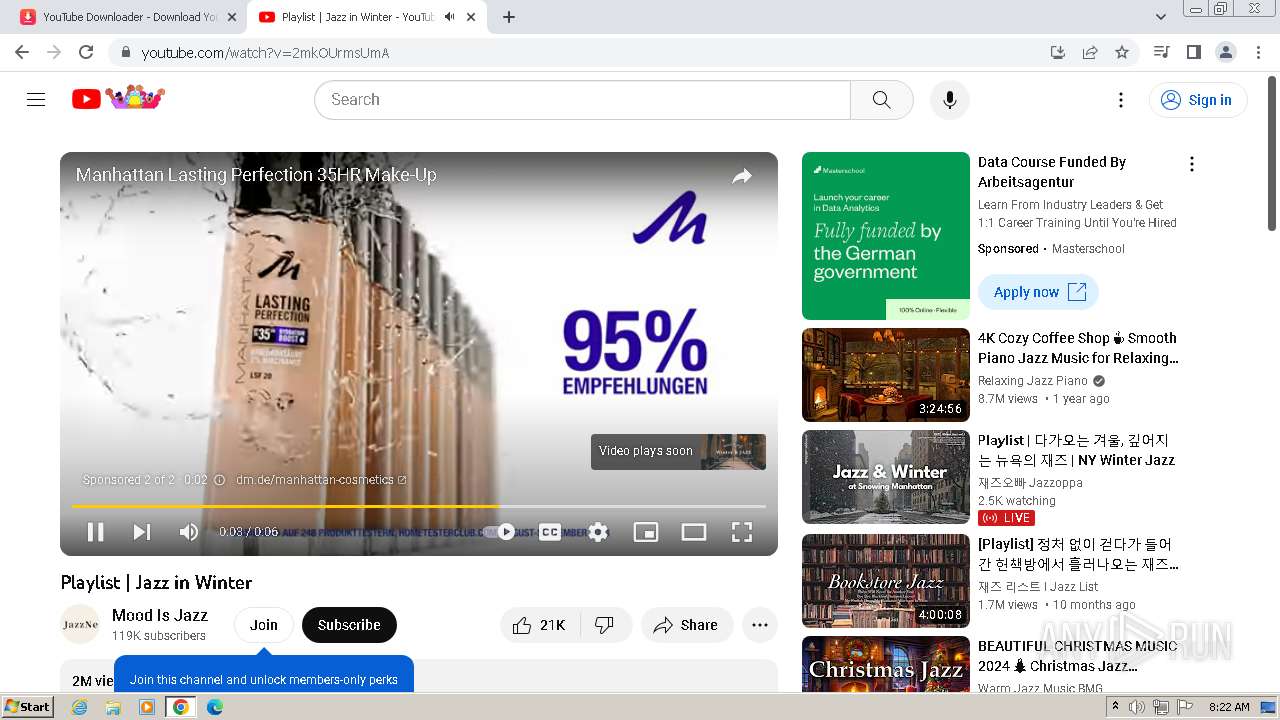Go back in browser

pyautogui.click(x=22, y=52)
